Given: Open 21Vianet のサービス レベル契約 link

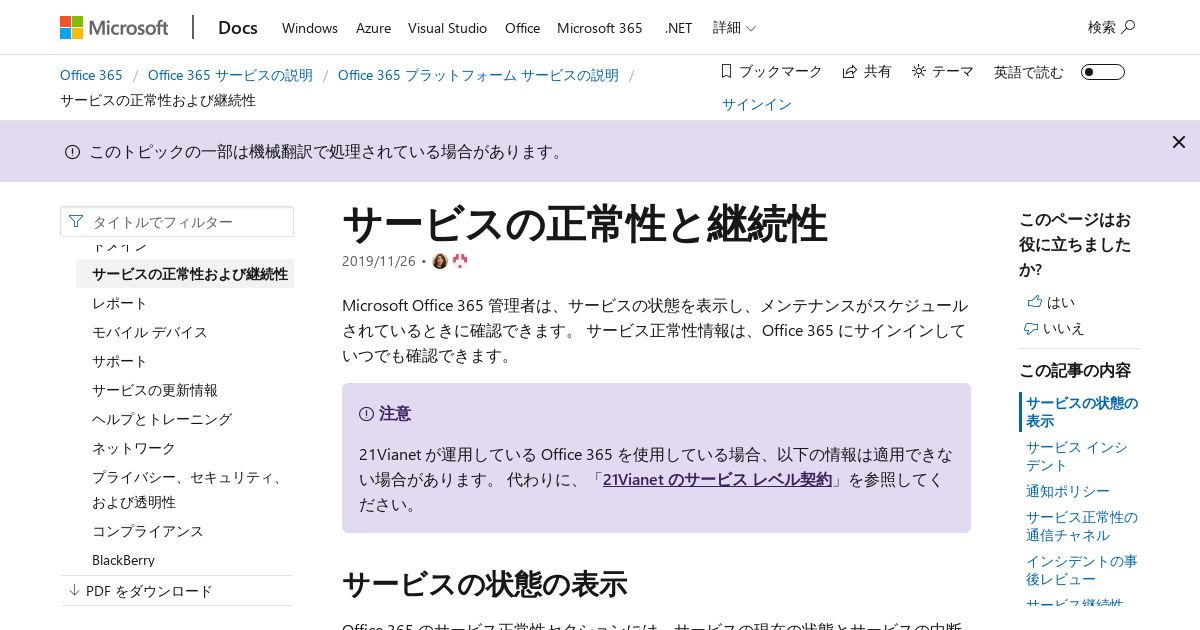Looking at the screenshot, I should click(x=717, y=479).
